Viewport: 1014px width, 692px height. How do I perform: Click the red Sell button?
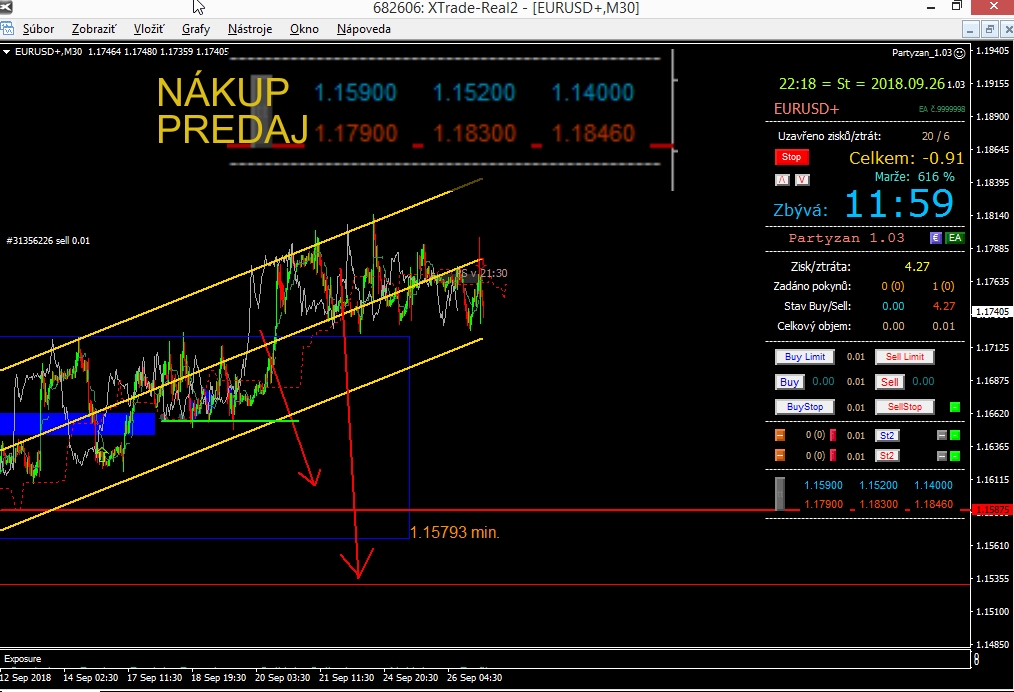click(x=890, y=382)
